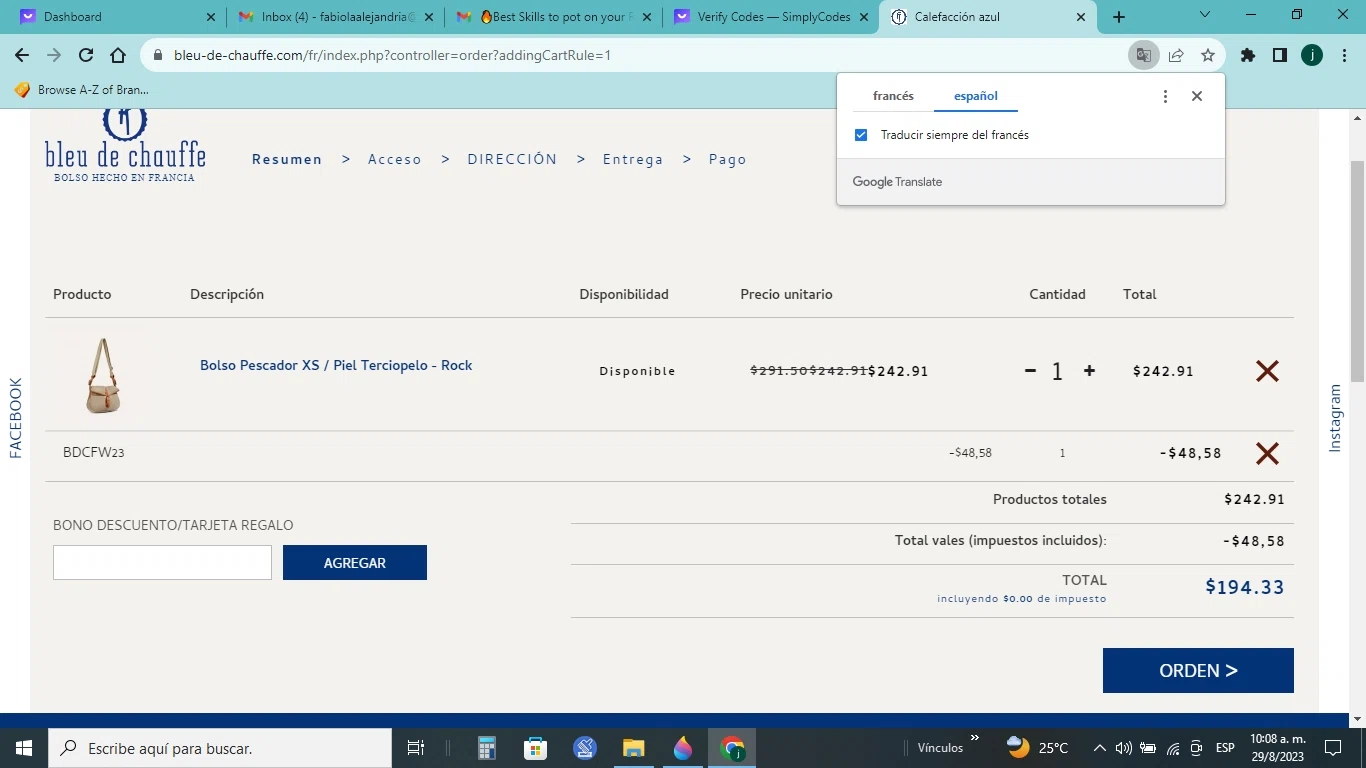Close the Google Translate popup
The height and width of the screenshot is (768, 1366).
(1197, 96)
